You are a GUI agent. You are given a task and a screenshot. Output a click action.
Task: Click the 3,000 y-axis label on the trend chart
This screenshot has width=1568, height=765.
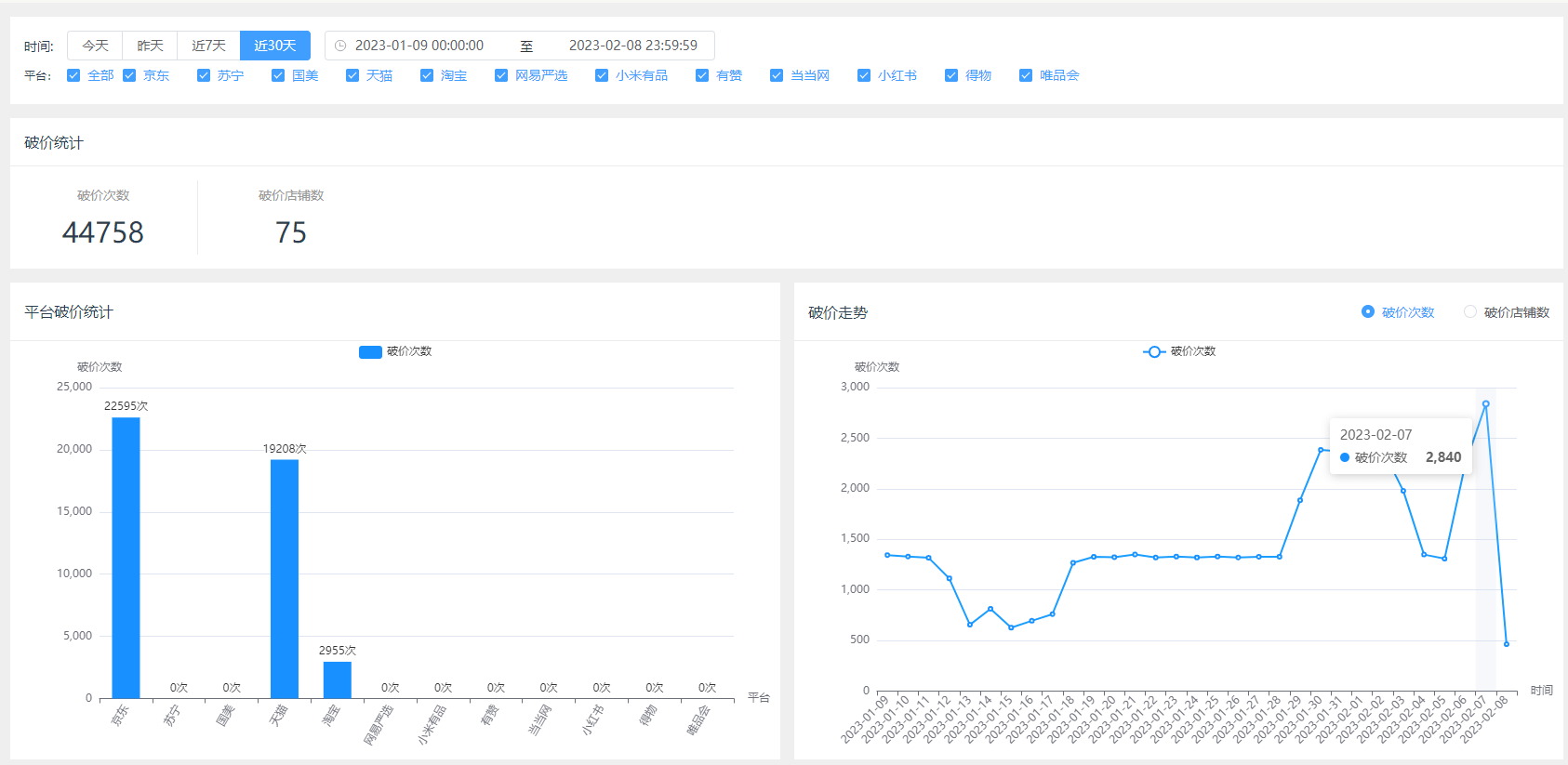pyautogui.click(x=855, y=387)
